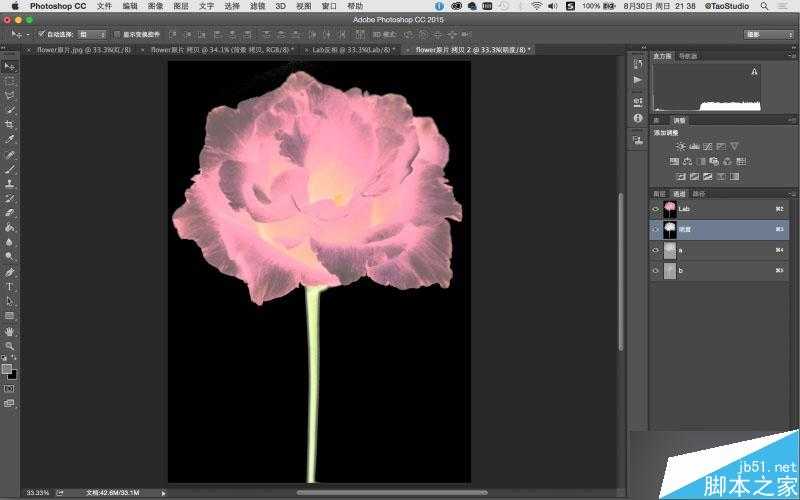Switch to the 图层 (Layers) panel tab

pos(659,193)
